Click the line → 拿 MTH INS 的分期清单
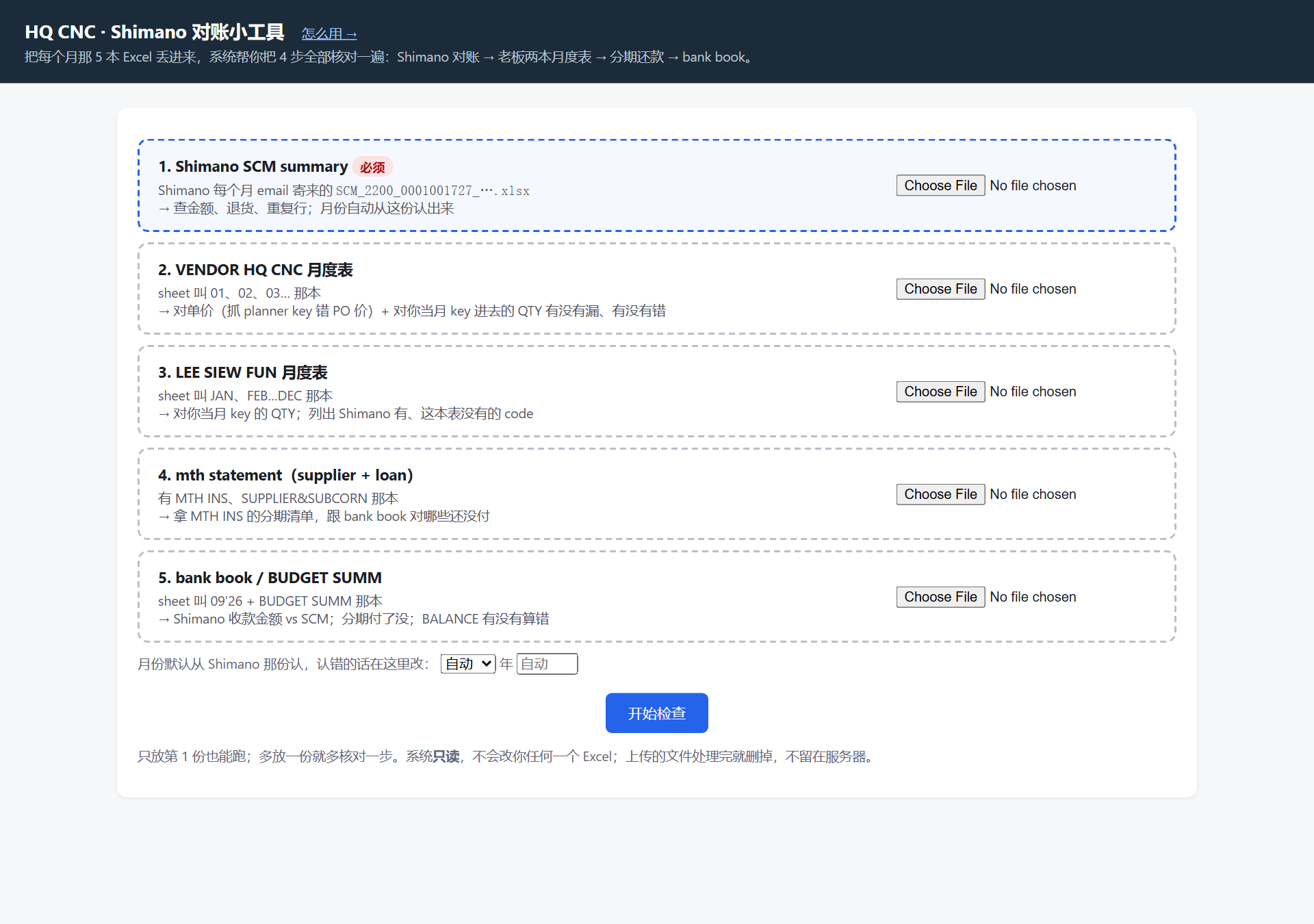 (324, 516)
